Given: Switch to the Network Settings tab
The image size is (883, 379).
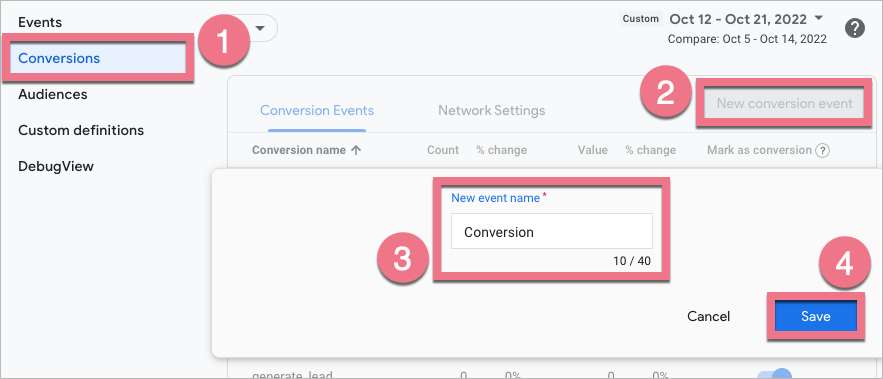Looking at the screenshot, I should 492,110.
